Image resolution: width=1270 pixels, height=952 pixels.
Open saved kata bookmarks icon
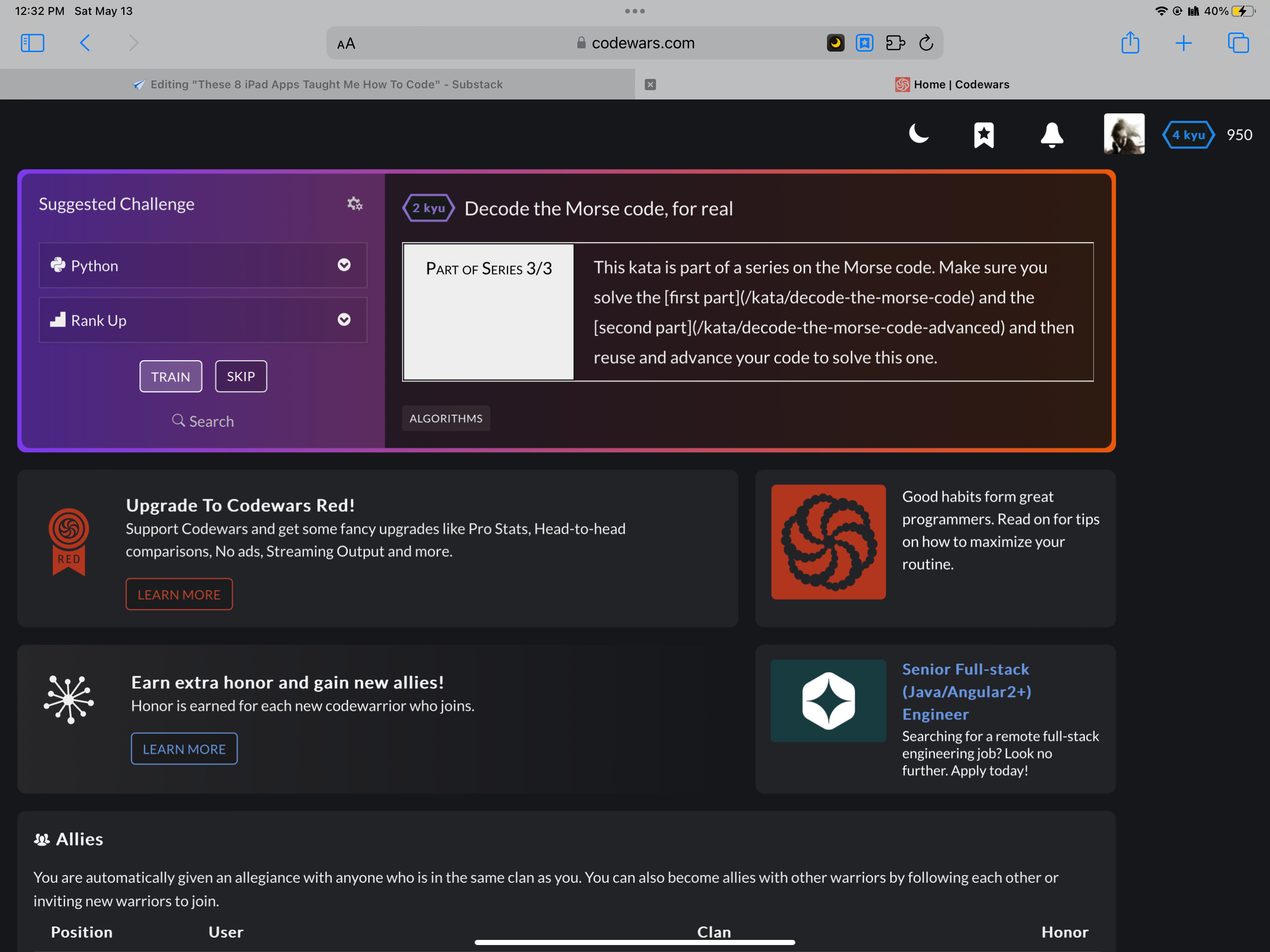984,135
